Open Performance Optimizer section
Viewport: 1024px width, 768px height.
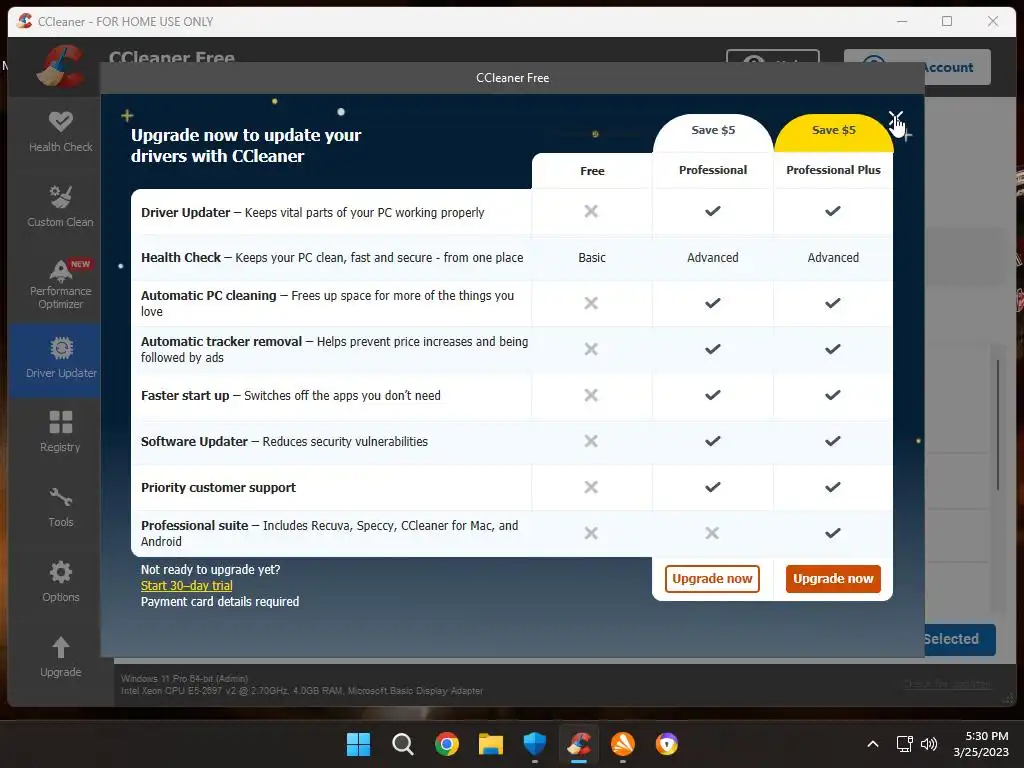(x=61, y=285)
